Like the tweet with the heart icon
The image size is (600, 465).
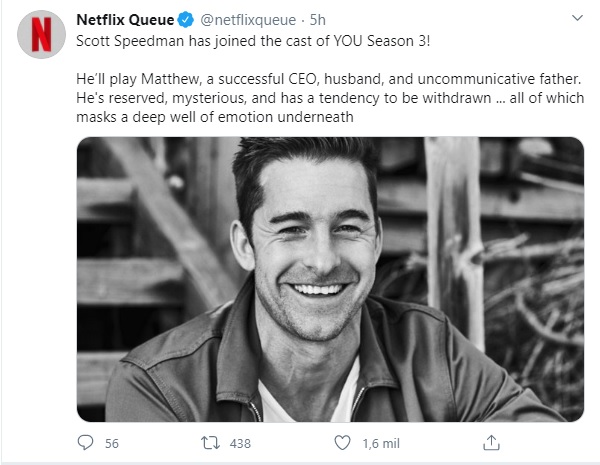click(343, 442)
